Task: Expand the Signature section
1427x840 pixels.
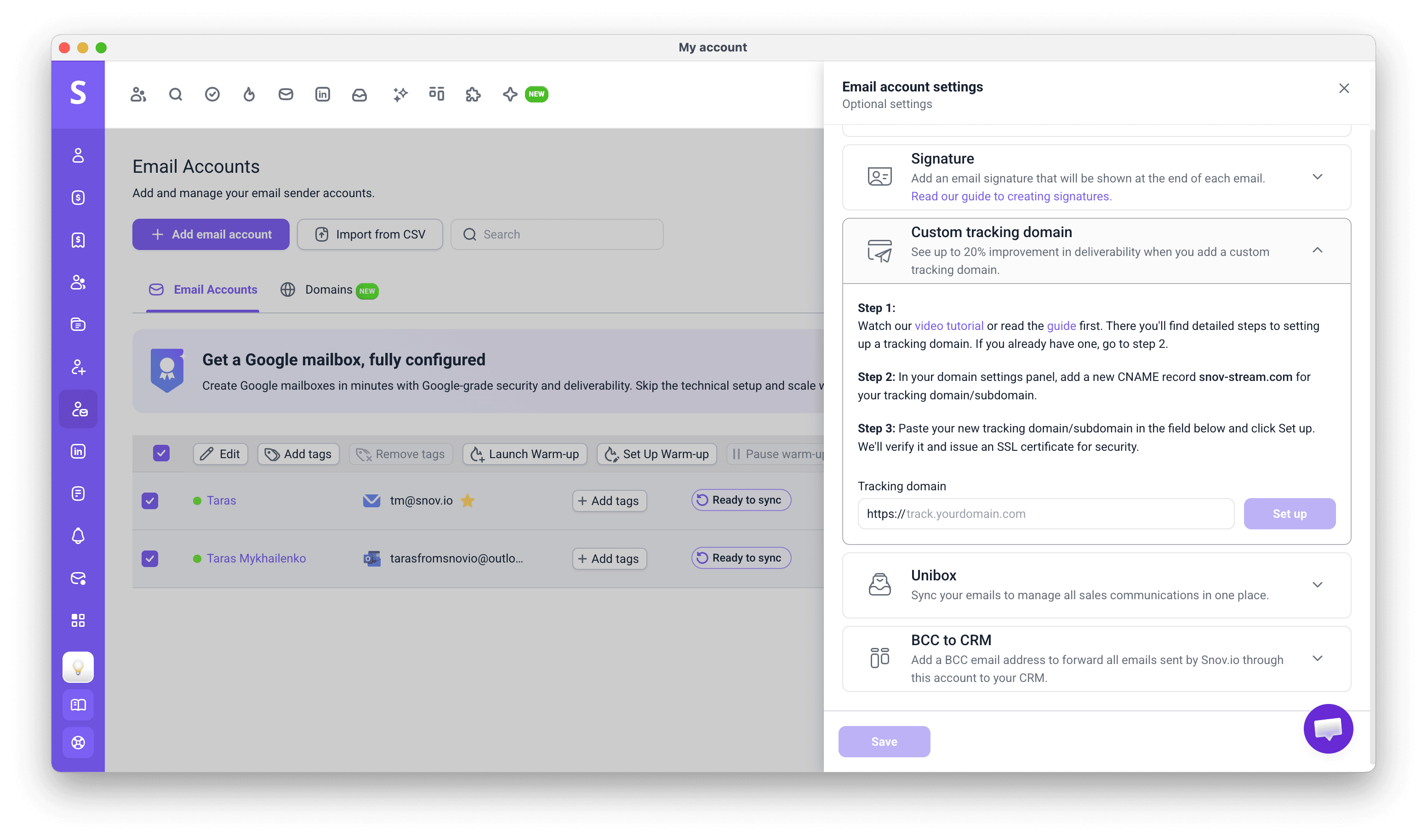Action: tap(1318, 177)
